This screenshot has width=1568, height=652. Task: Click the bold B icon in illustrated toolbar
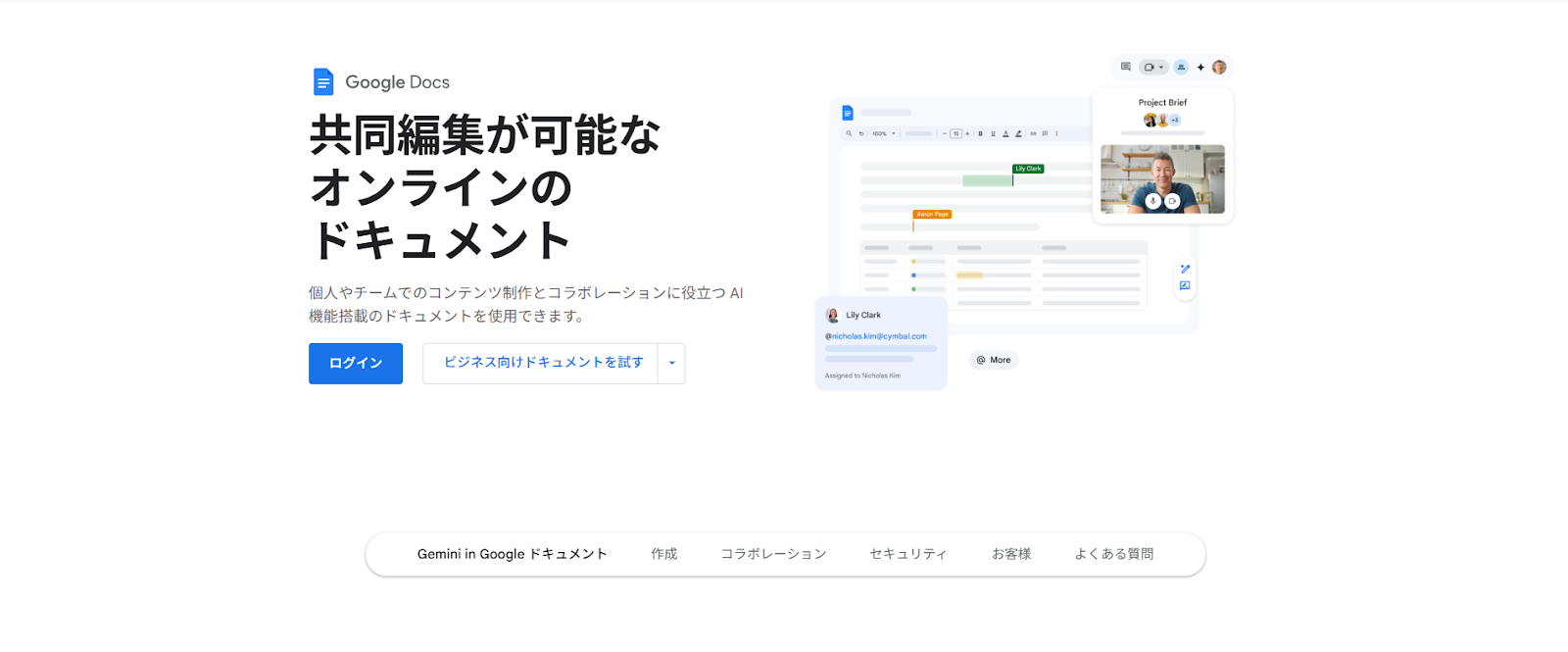click(x=980, y=133)
